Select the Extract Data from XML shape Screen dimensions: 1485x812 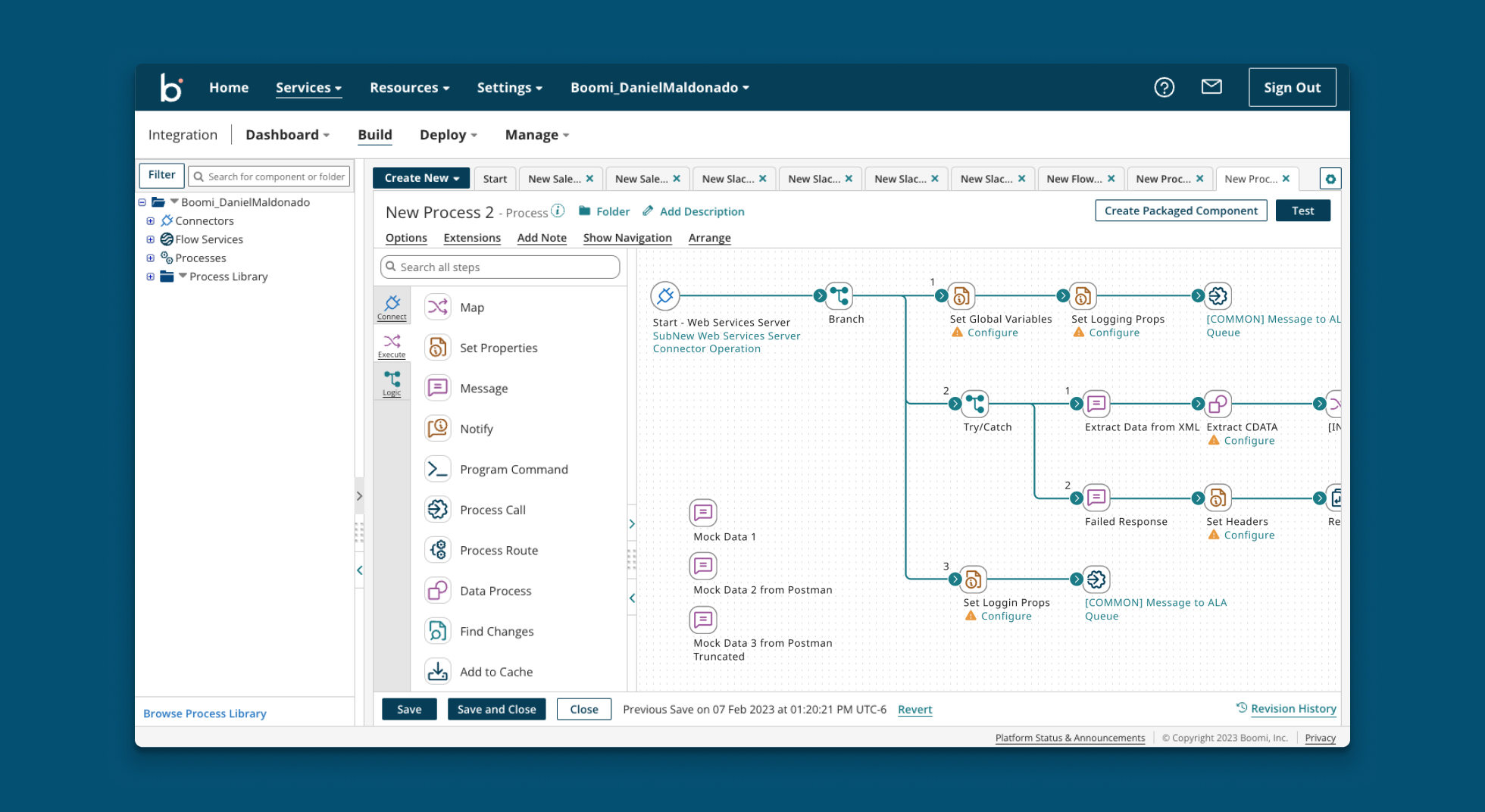pos(1096,404)
